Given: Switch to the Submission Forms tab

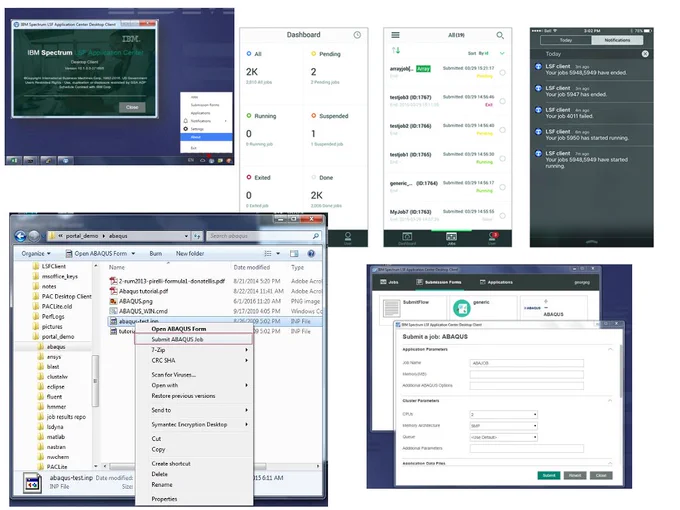Looking at the screenshot, I should click(438, 282).
